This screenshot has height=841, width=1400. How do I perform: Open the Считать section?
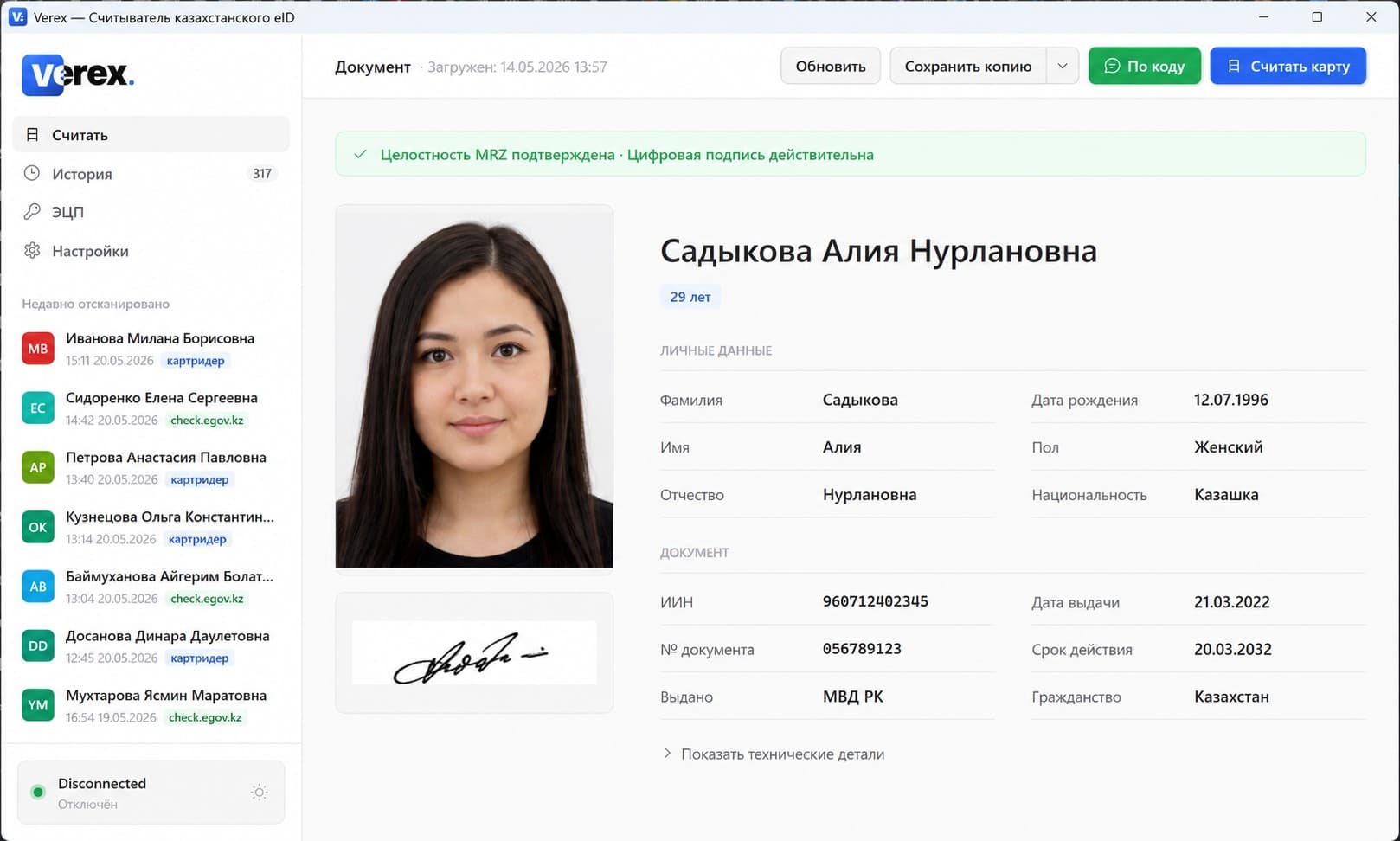[x=151, y=135]
